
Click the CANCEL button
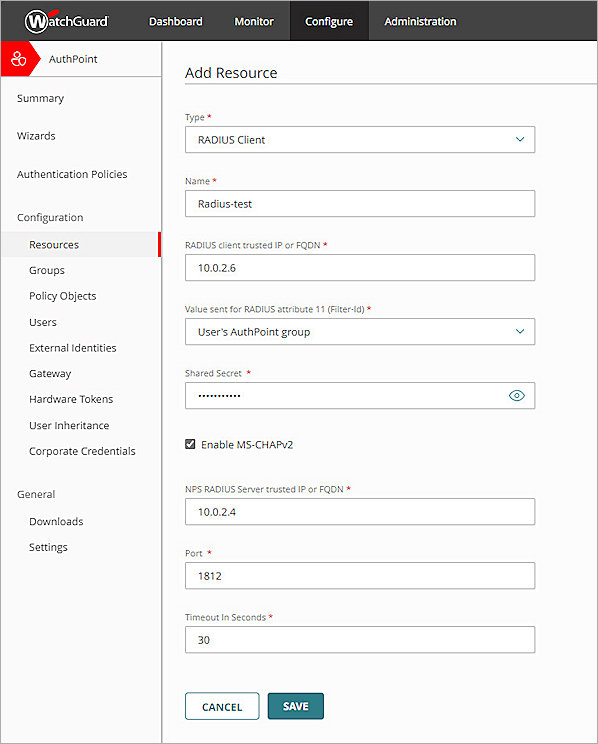pos(222,707)
